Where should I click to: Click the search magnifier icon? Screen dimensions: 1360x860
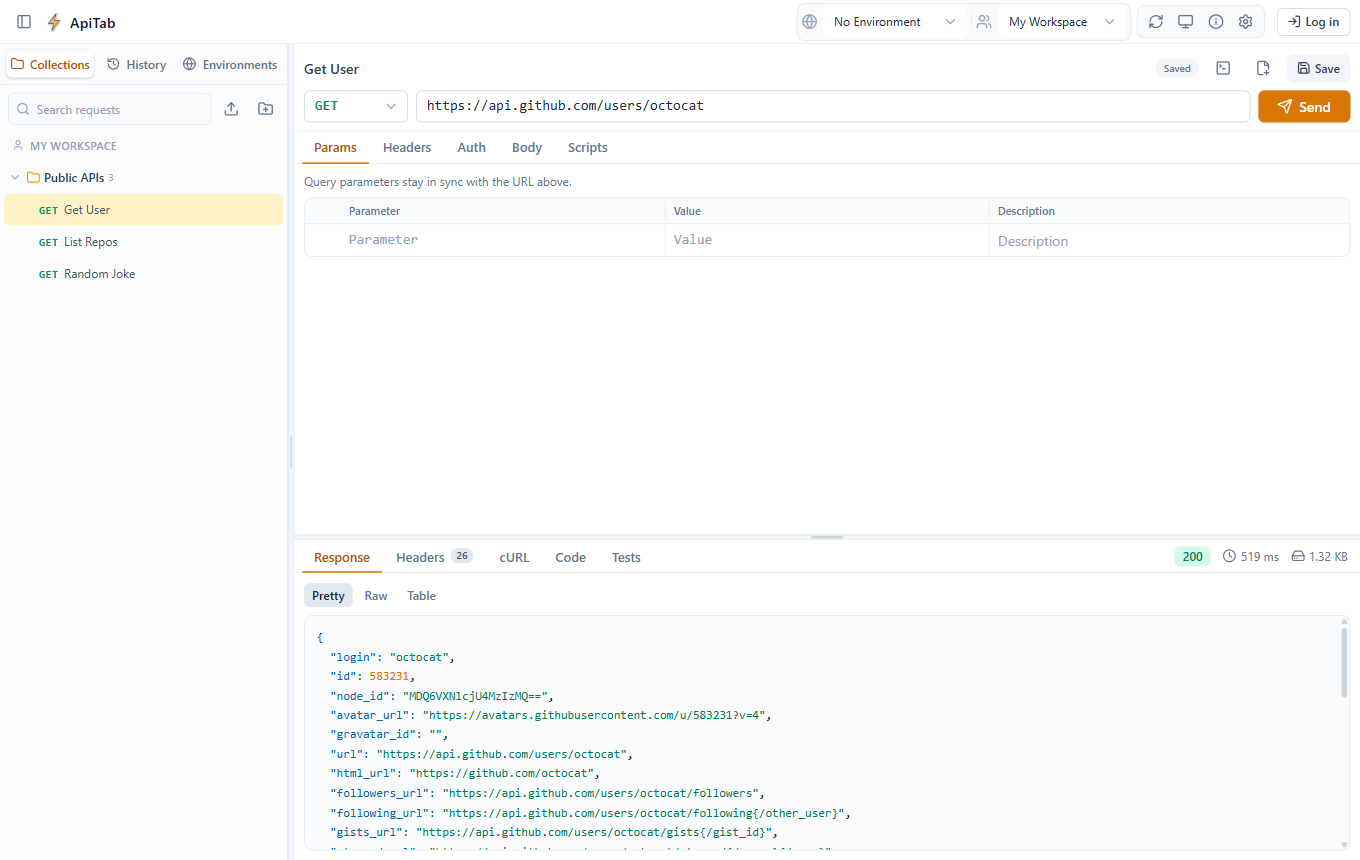pyautogui.click(x=24, y=110)
